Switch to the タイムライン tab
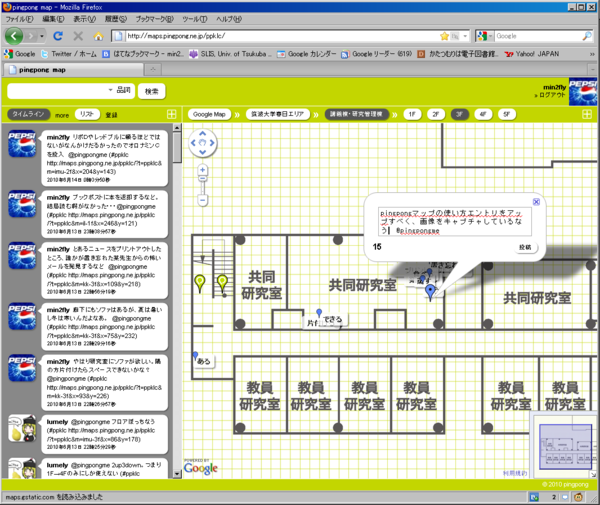This screenshot has width=600, height=505. [x=28, y=114]
